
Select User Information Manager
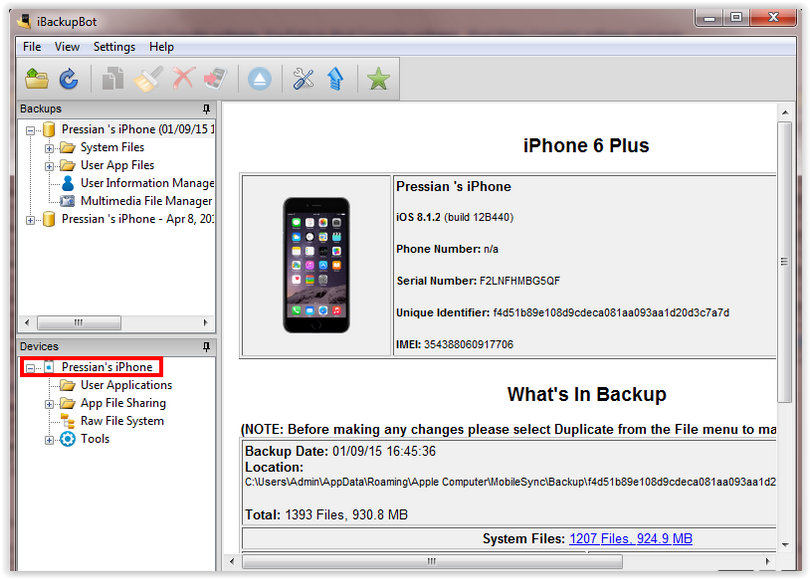147,183
